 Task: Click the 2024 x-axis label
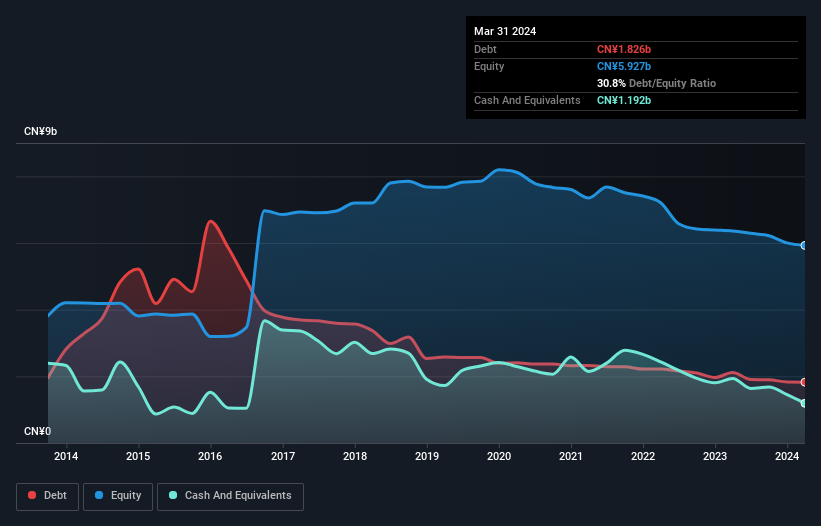787,456
